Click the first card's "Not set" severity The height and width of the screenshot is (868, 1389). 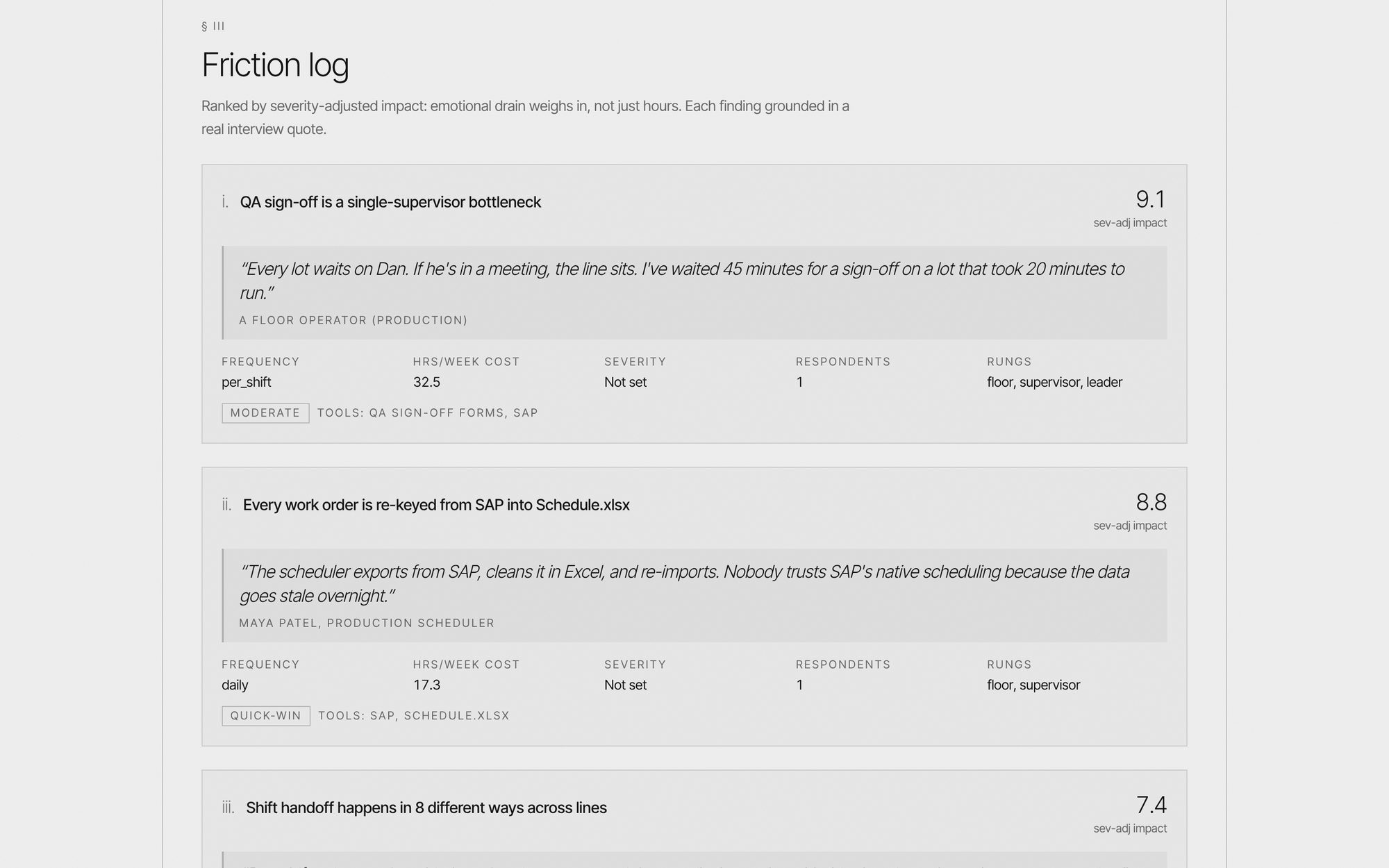(625, 382)
